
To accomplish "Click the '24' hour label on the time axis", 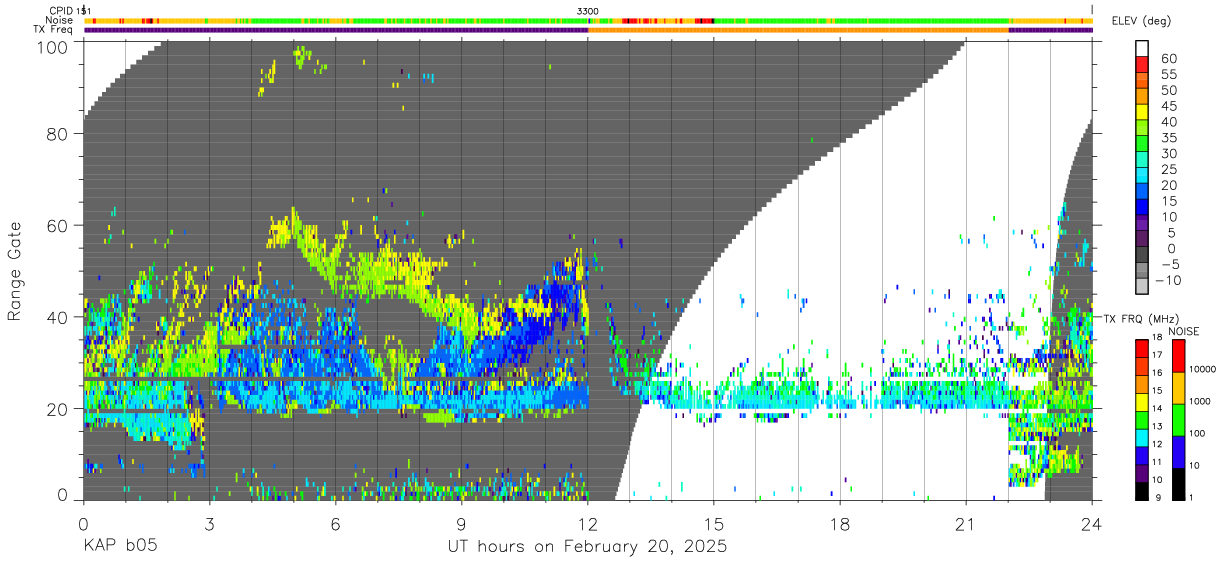I will 1092,523.
